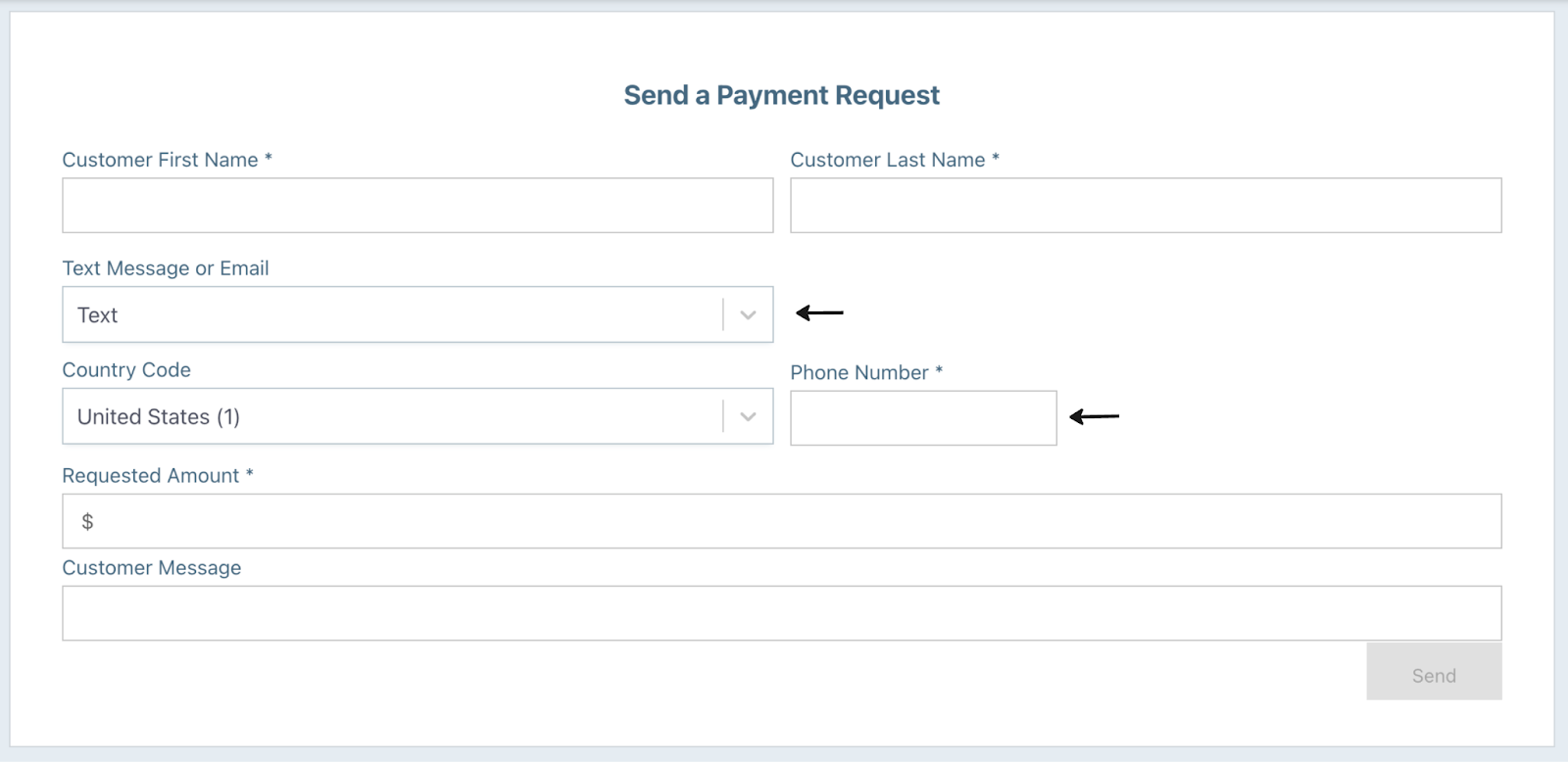Click the 'Customer Message' label
1568x762 pixels.
[152, 568]
